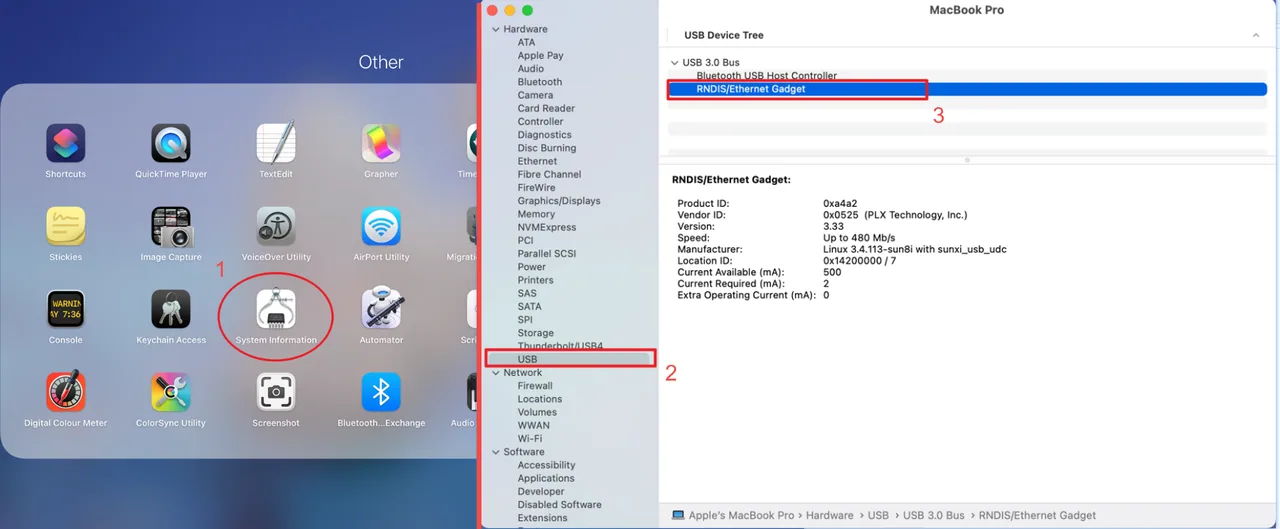Select USB in the Hardware list
The image size is (1280, 529).
(527, 359)
